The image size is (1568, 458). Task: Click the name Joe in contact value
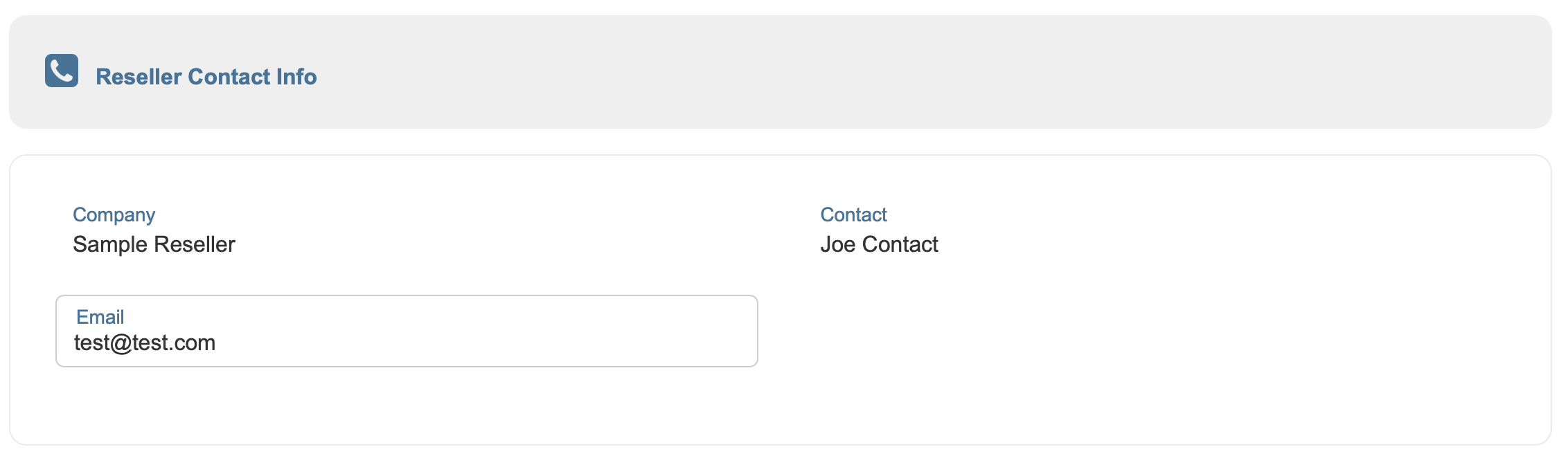838,244
